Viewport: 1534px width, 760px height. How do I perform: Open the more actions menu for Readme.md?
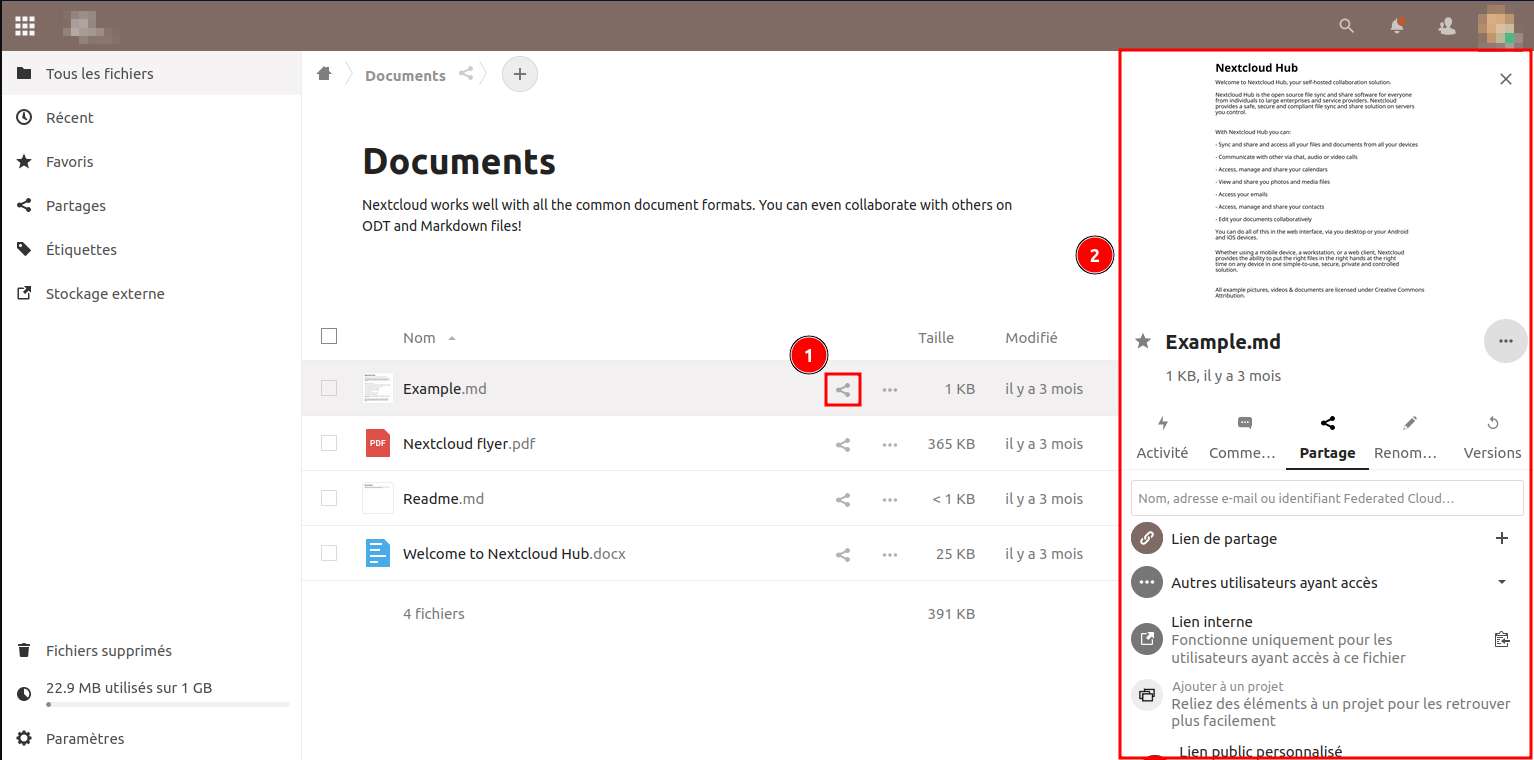click(890, 499)
